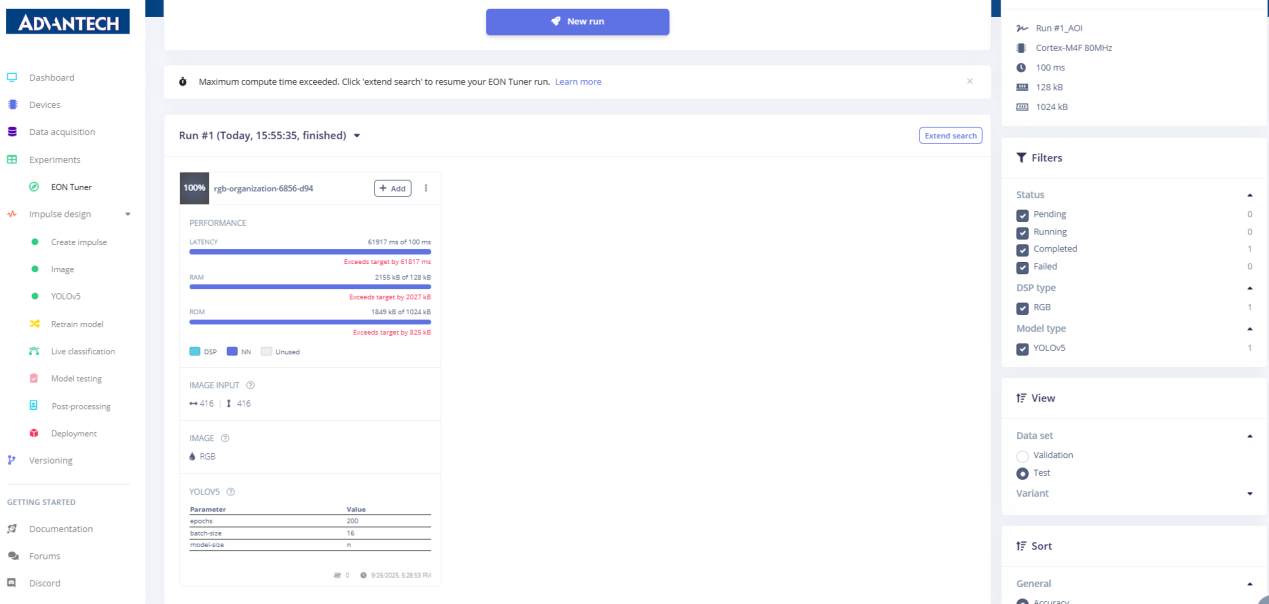Click the Filters funnel icon

[x=1021, y=158]
